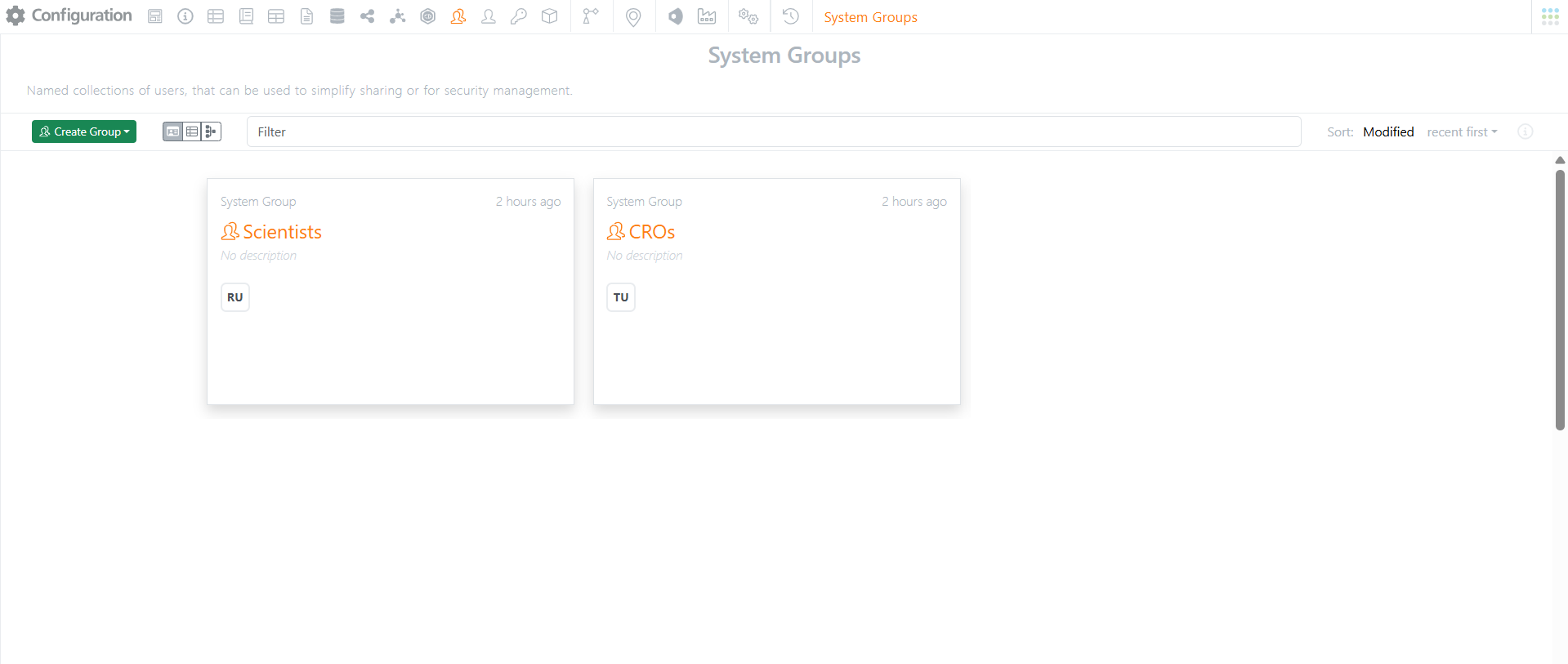Click 'No description' under Scientists
This screenshot has height=664, width=1568.
click(258, 256)
